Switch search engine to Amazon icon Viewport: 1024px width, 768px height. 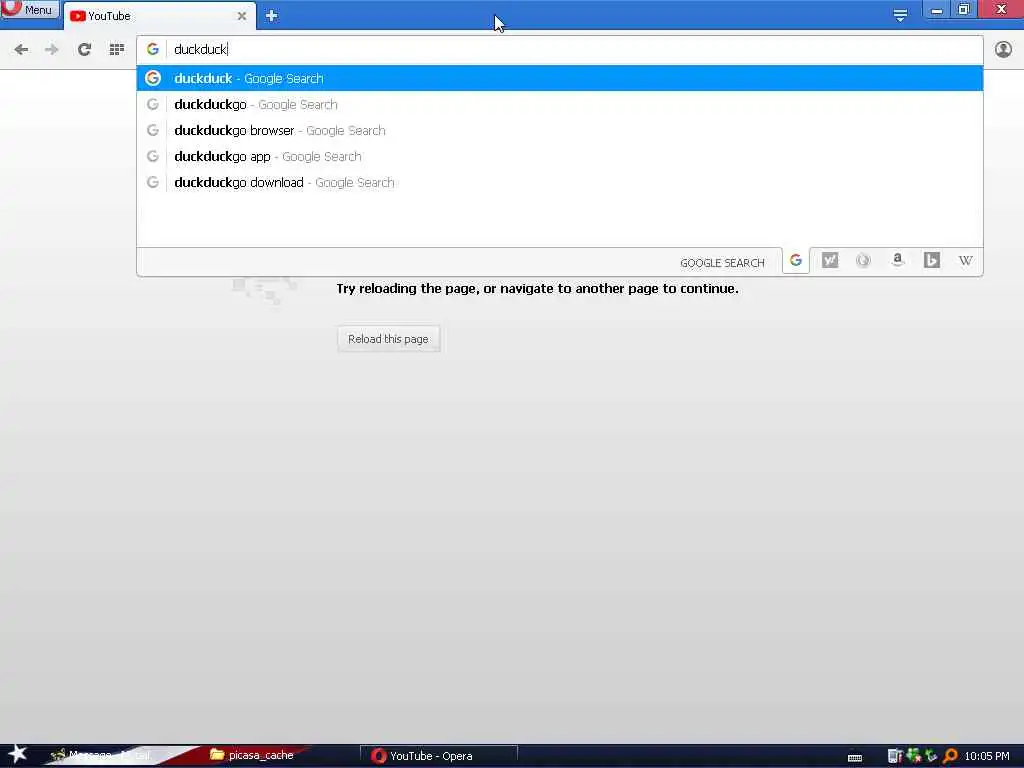pyautogui.click(x=897, y=261)
